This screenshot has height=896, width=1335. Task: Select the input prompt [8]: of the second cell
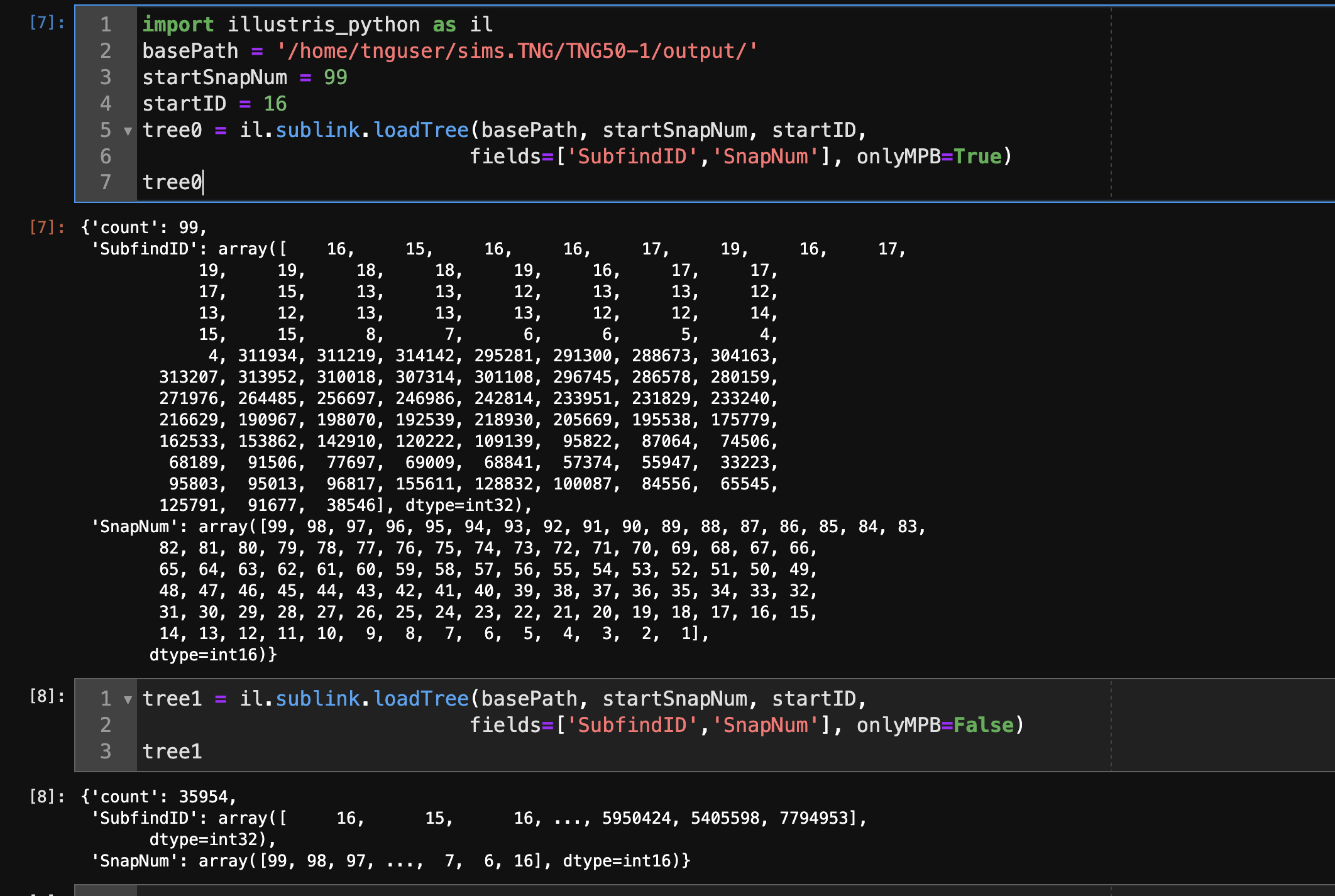point(47,696)
